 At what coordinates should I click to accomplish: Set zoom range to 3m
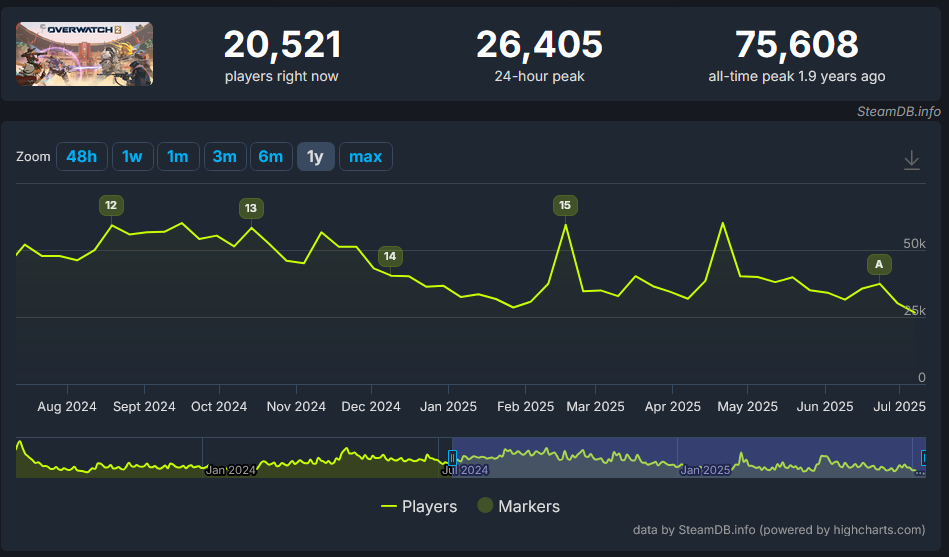[x=225, y=156]
